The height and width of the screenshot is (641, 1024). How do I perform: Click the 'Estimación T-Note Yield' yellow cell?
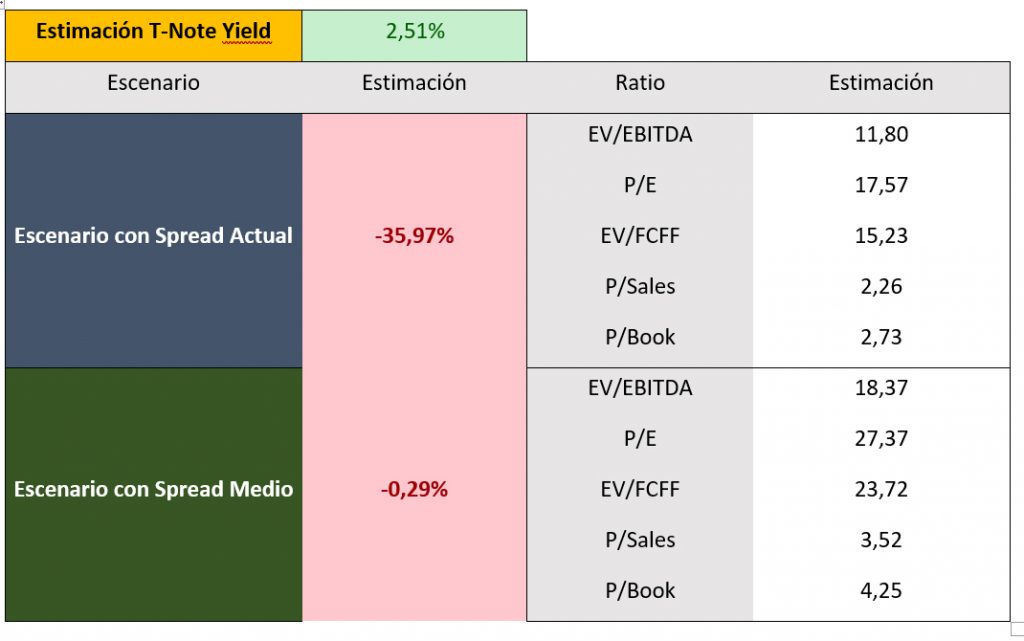153,32
